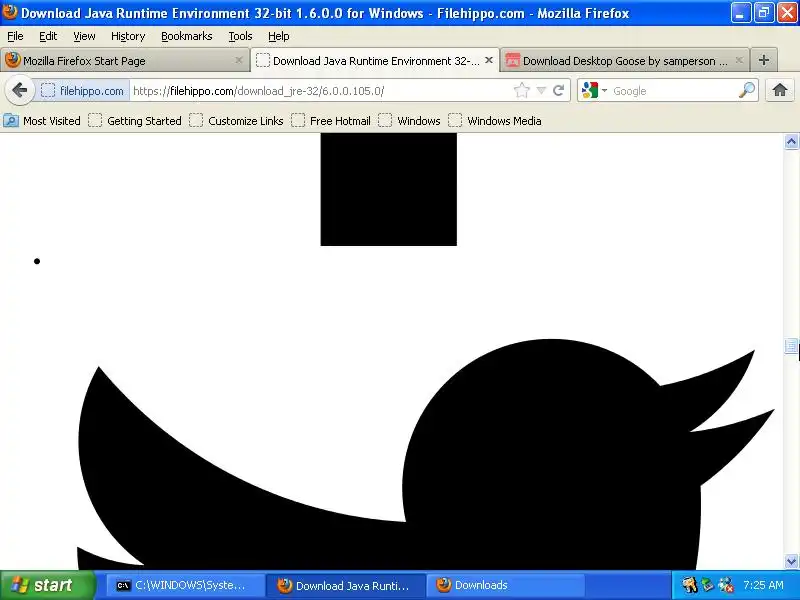Open the Edit menu
Viewport: 800px width, 600px height.
pyautogui.click(x=48, y=36)
